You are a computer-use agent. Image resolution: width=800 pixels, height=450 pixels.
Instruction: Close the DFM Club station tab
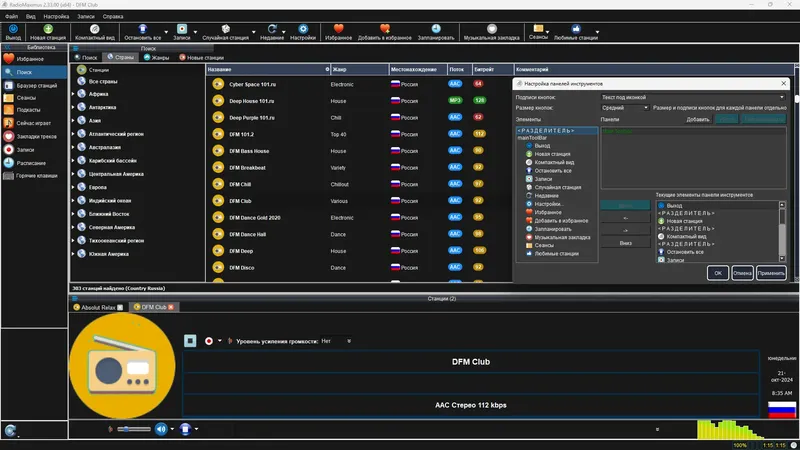click(x=171, y=307)
